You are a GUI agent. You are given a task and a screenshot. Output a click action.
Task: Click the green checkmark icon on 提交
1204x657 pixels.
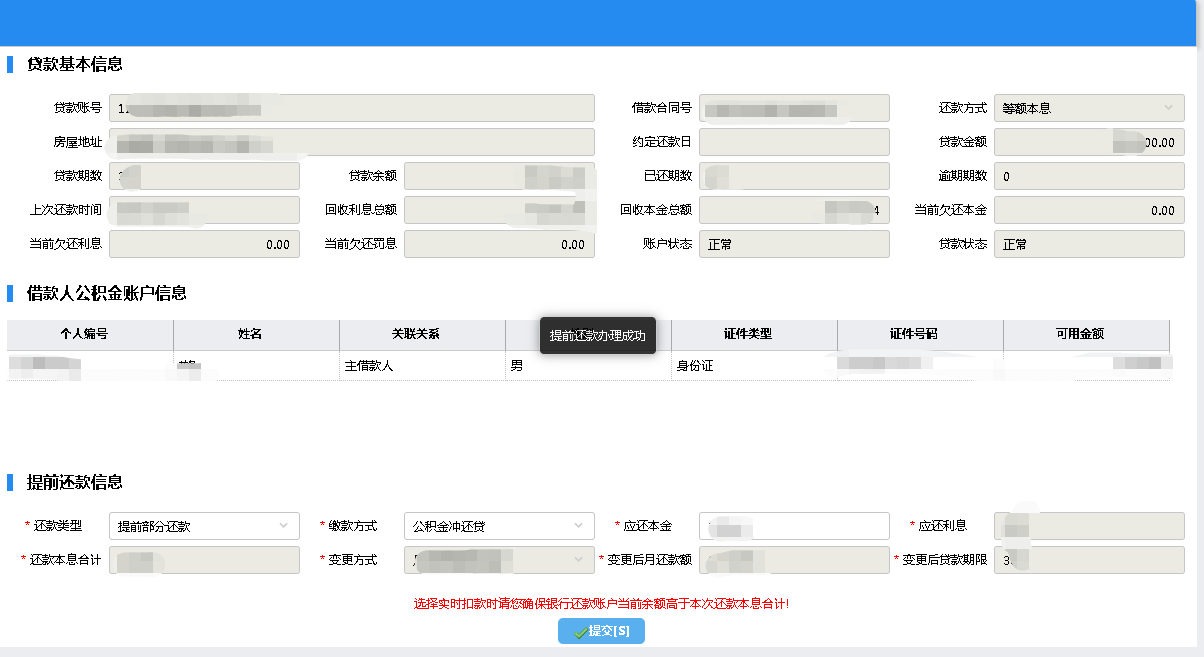tap(580, 632)
